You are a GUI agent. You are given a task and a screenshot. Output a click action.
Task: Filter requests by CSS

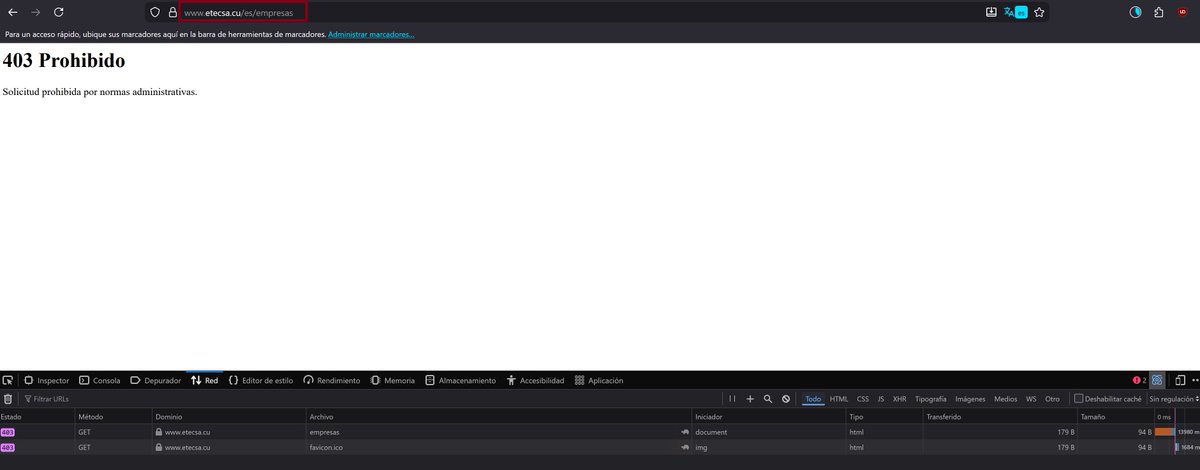click(862, 399)
